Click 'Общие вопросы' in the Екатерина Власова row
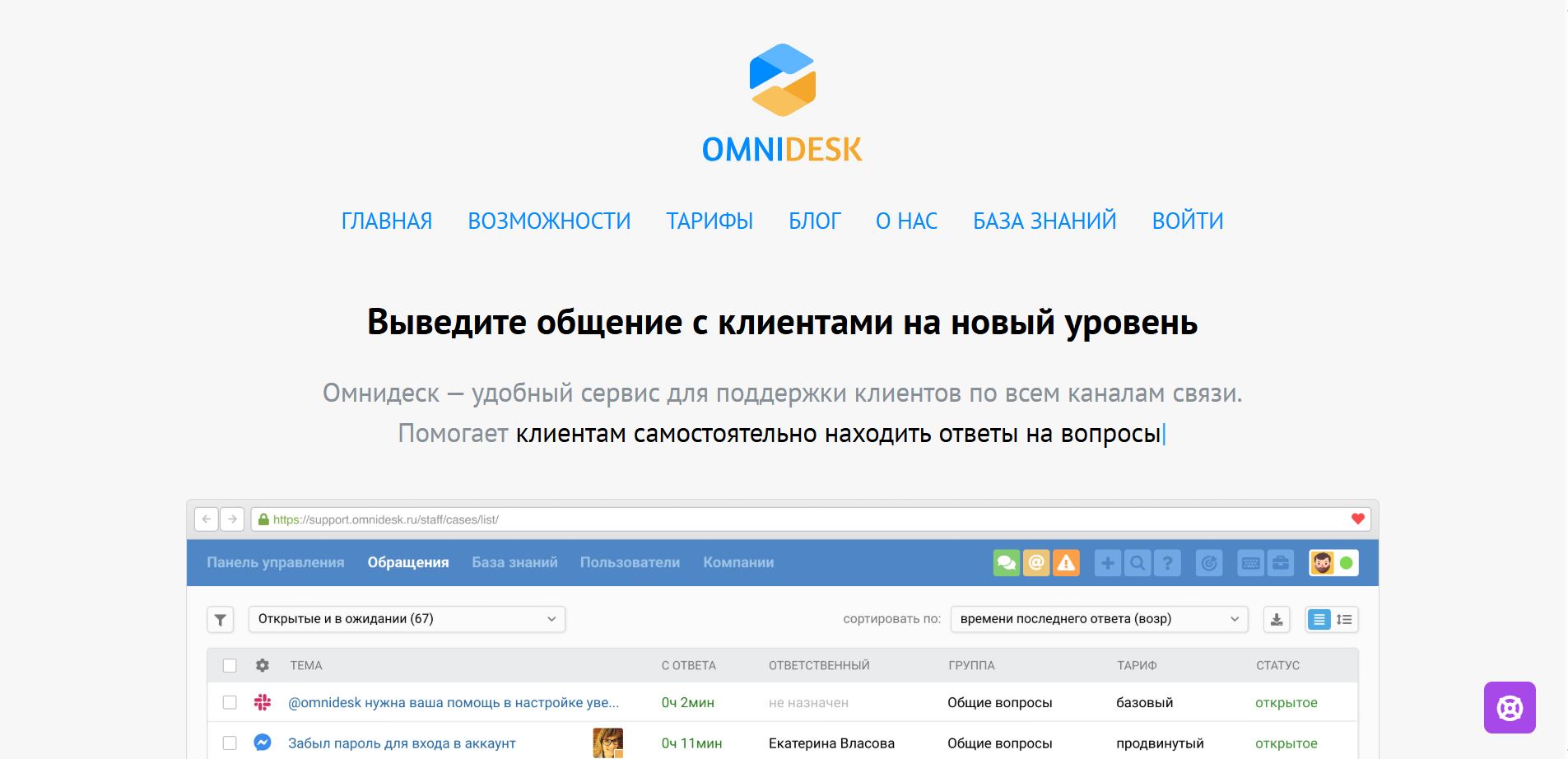The width and height of the screenshot is (1568, 759). coord(1000,743)
